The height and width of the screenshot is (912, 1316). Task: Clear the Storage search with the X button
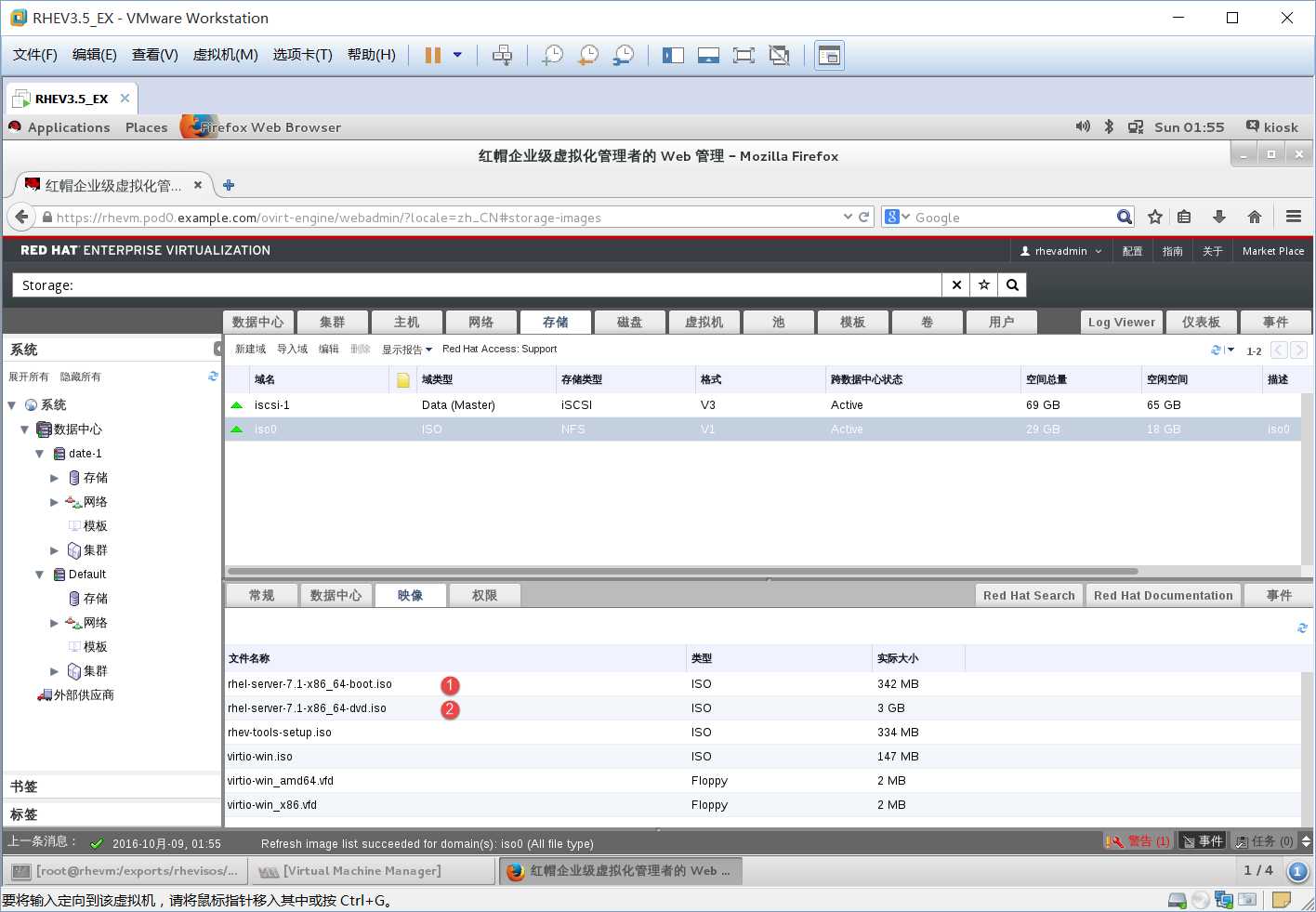956,285
